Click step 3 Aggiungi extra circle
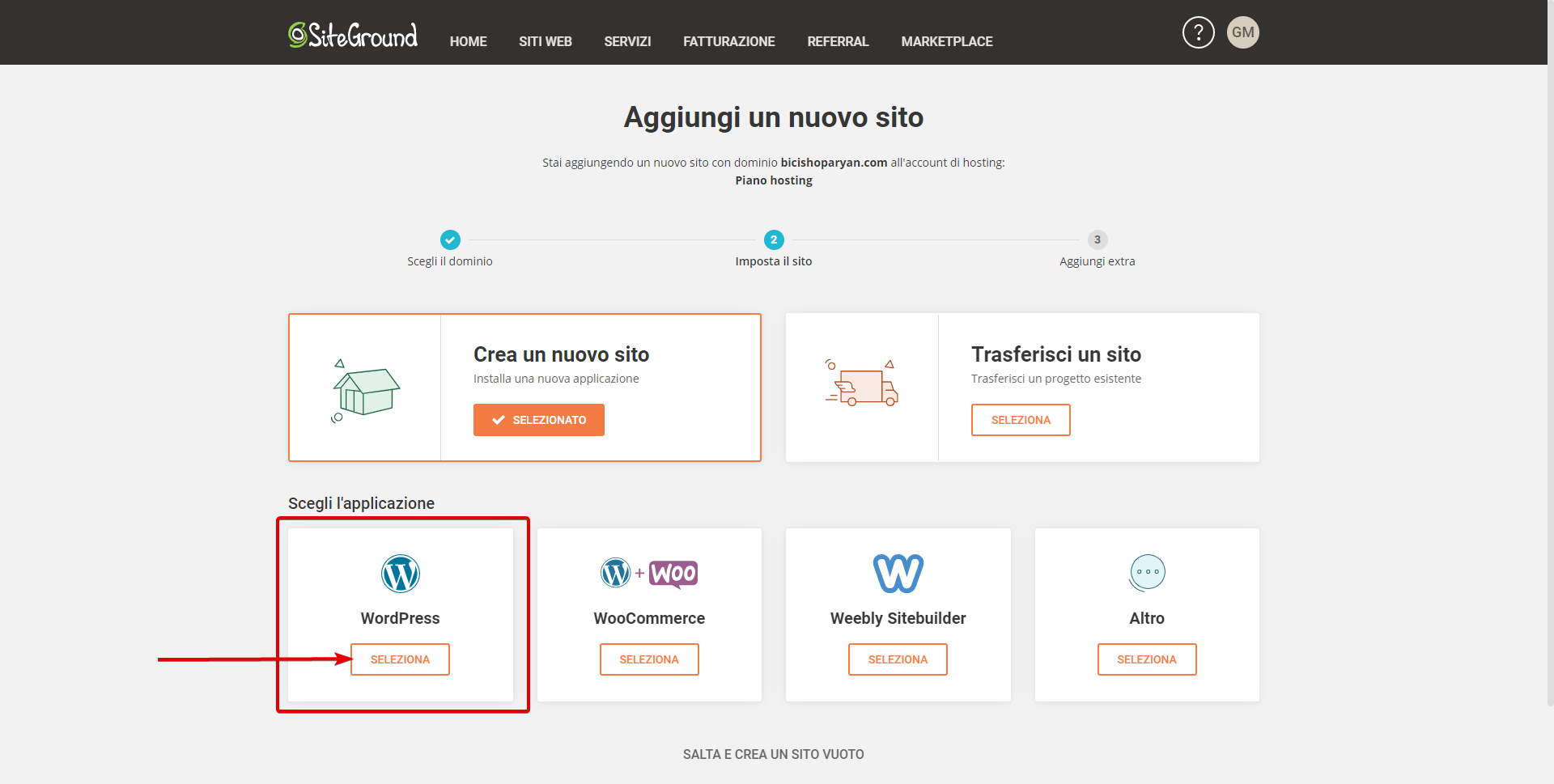Image resolution: width=1554 pixels, height=784 pixels. pos(1097,240)
